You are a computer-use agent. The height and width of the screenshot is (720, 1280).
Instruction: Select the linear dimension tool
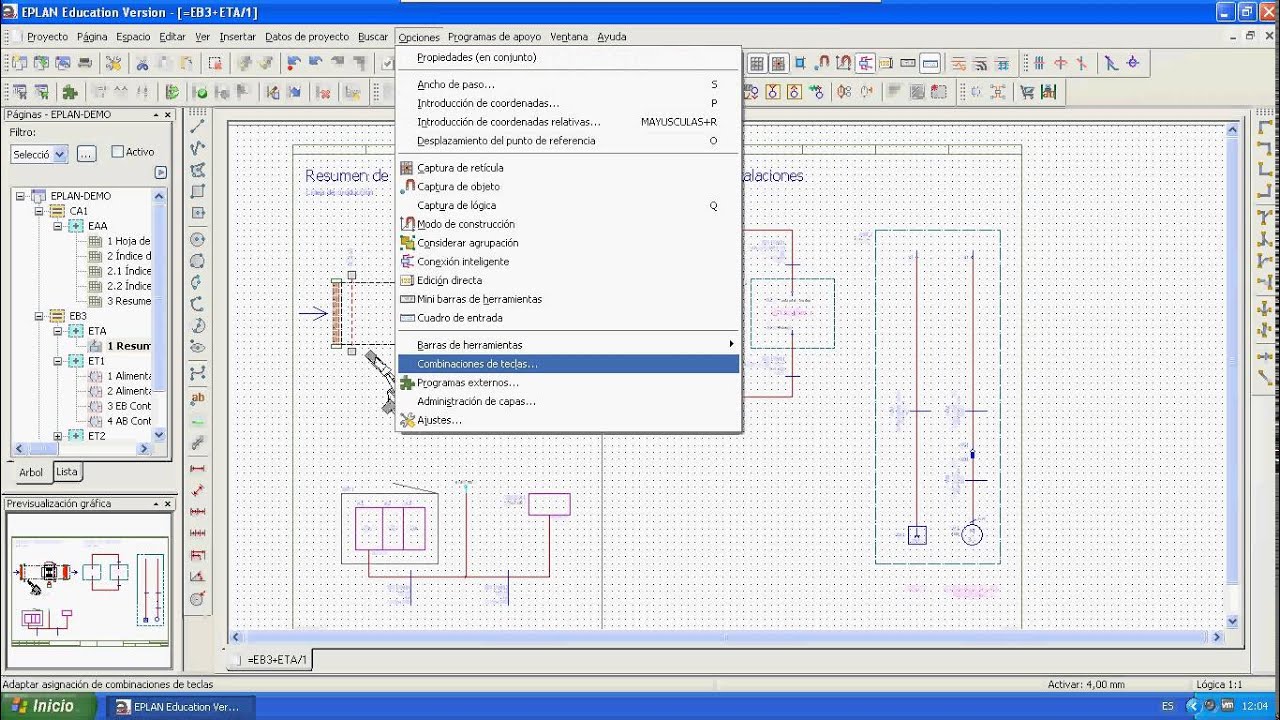coord(198,469)
